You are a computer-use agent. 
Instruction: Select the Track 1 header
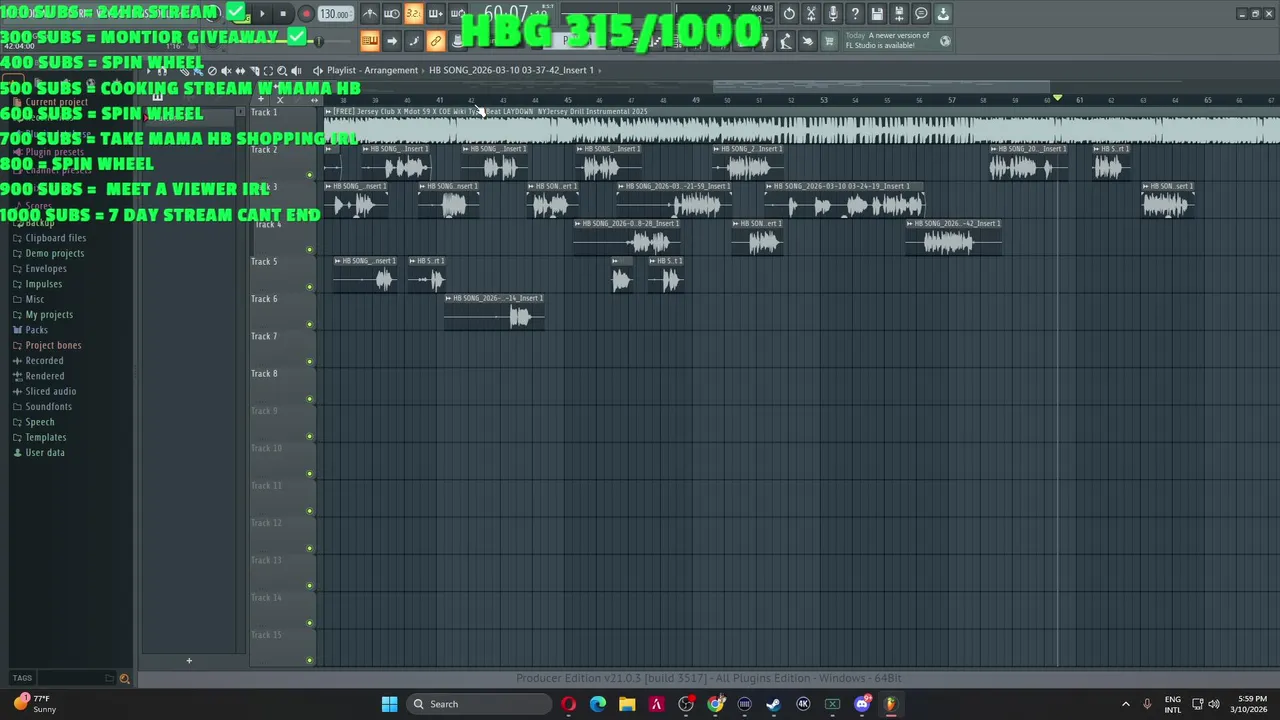[281, 125]
